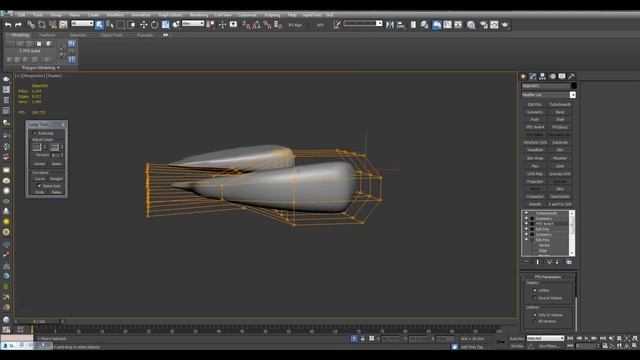
Task: Open the Edit menu
Action: point(21,15)
